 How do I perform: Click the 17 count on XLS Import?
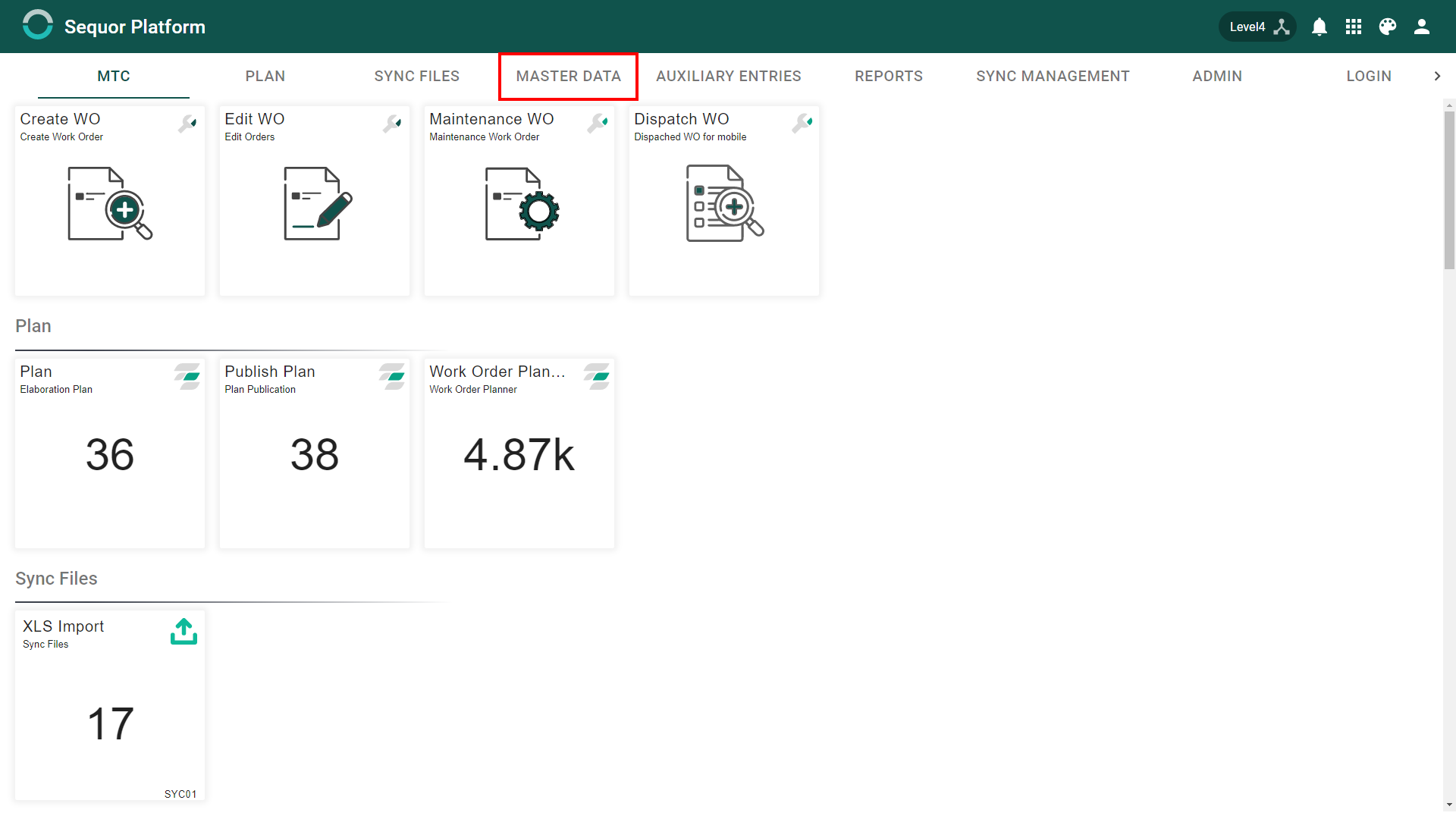[110, 724]
